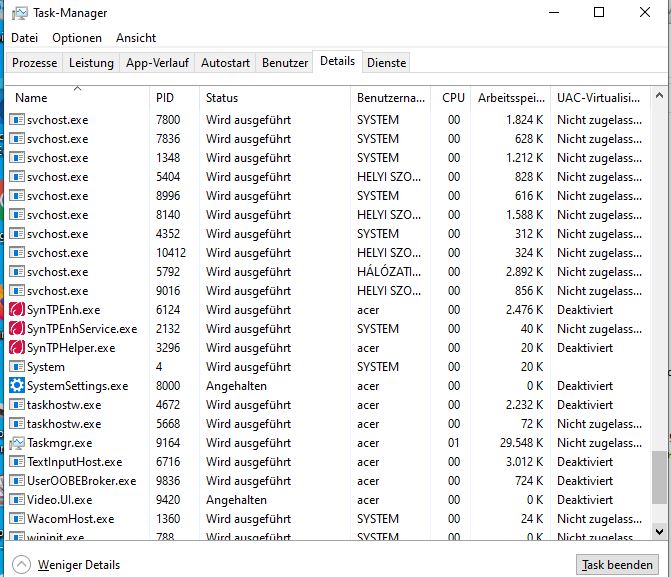671x577 pixels.
Task: Click the icon of taskhostw.exe PID 5668
Action: coord(17,423)
